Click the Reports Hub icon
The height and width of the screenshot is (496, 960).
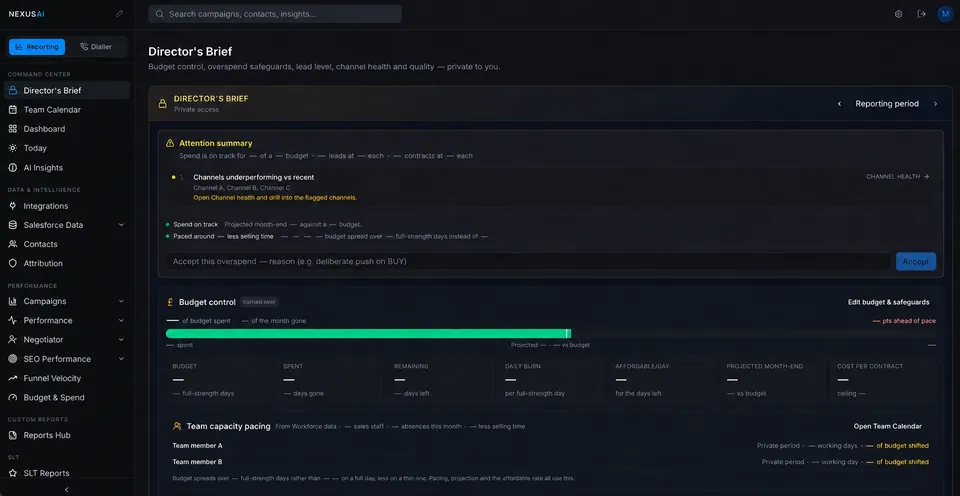[13, 435]
